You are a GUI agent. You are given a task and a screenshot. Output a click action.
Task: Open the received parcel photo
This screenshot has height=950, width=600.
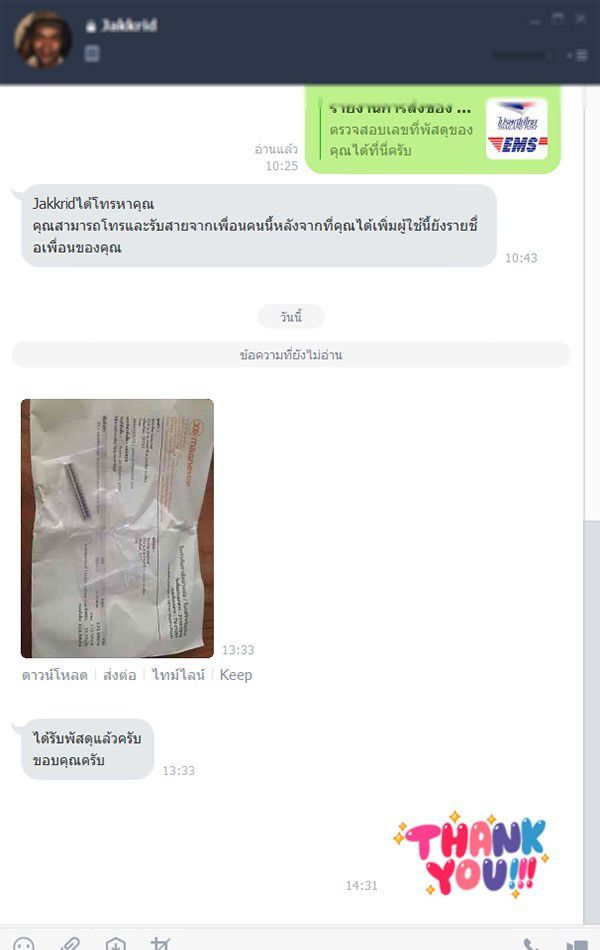tap(117, 528)
